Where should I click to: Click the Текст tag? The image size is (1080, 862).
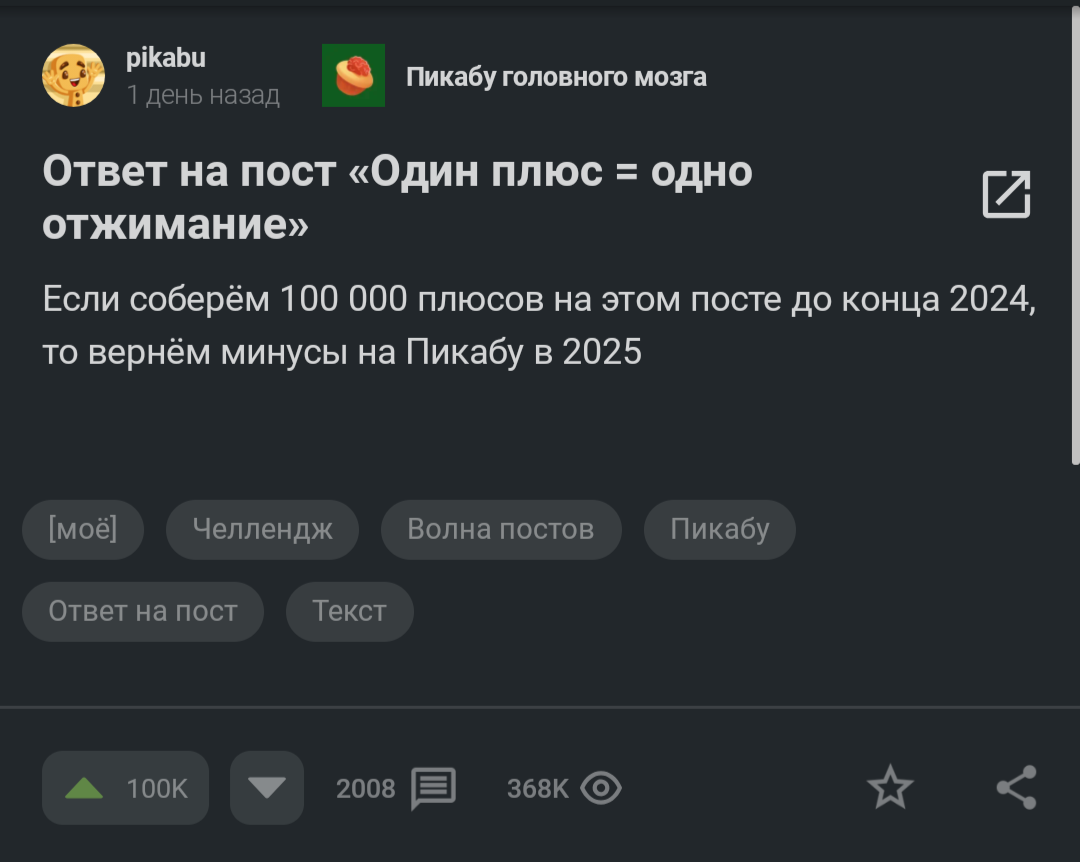pos(349,611)
